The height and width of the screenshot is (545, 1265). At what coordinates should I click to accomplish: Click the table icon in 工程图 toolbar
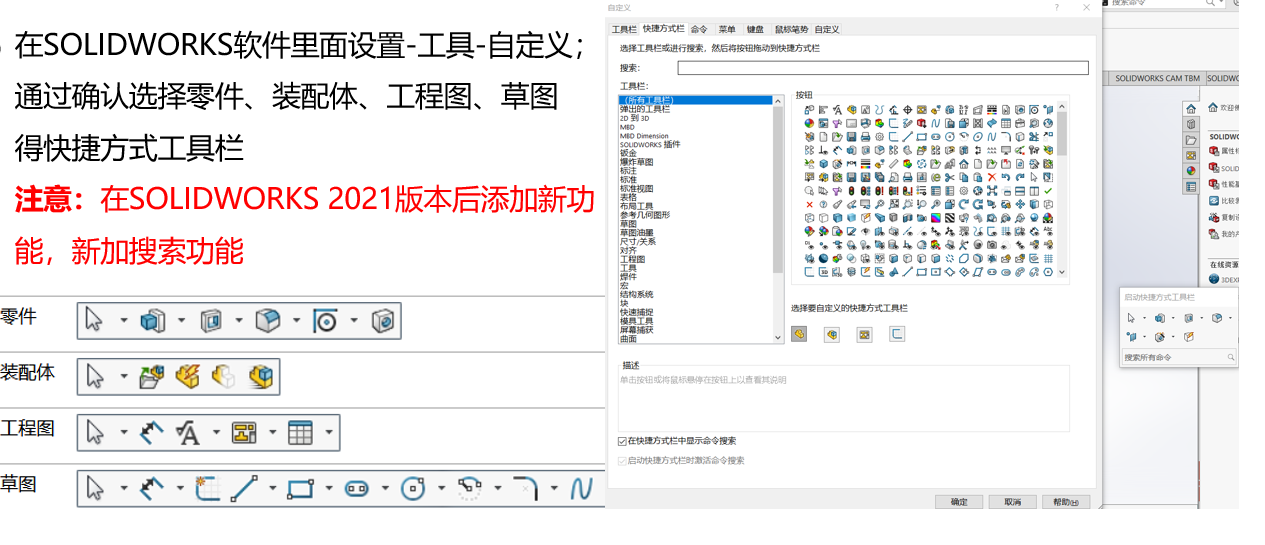tap(300, 432)
